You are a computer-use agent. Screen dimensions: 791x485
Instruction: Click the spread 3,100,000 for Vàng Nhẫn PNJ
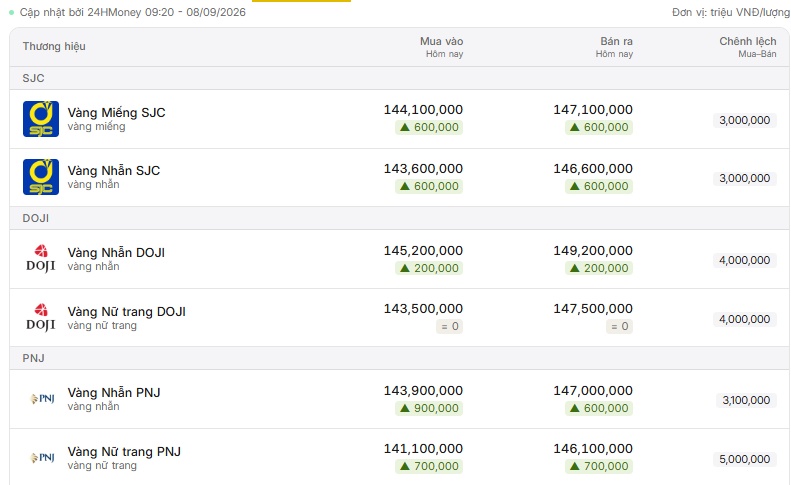[x=746, y=400]
